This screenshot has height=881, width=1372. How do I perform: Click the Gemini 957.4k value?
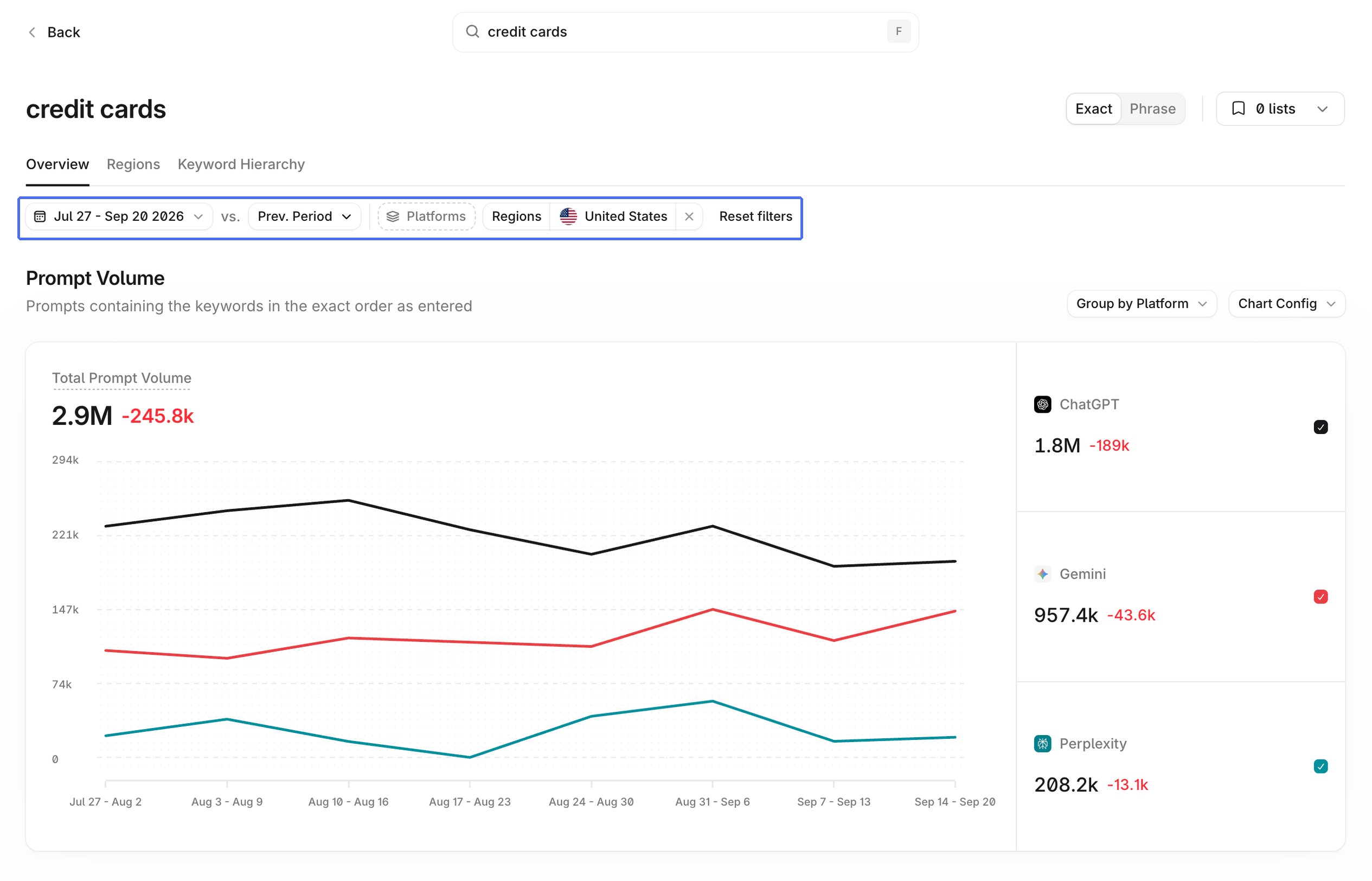coord(1066,616)
